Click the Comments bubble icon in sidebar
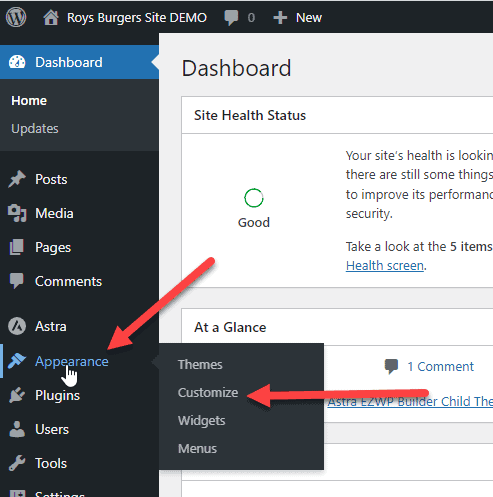 click(x=17, y=281)
